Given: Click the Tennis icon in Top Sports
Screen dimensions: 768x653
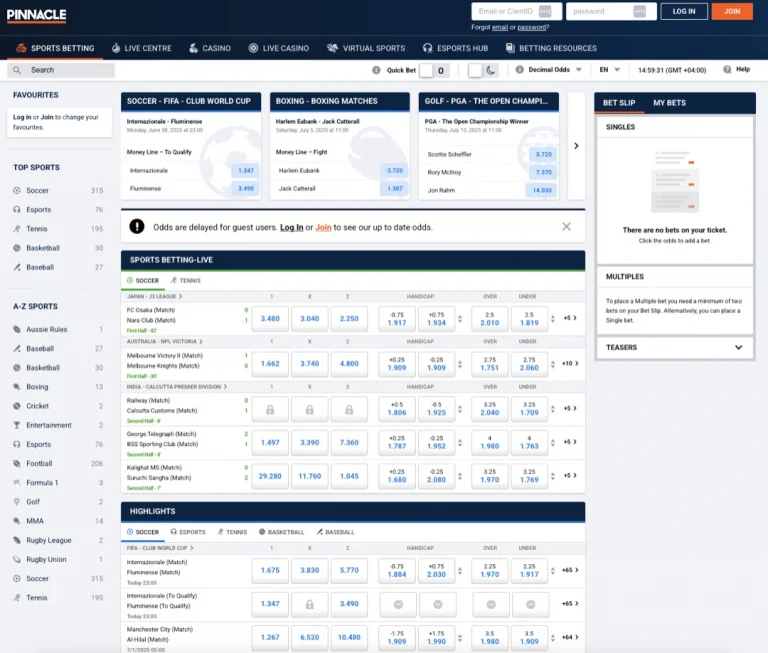Looking at the screenshot, I should (x=17, y=229).
